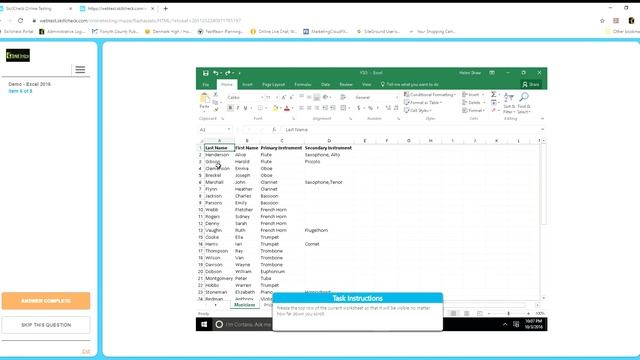The image size is (640, 360).
Task: Open the Delete cells dropdown
Action: tap(473, 102)
